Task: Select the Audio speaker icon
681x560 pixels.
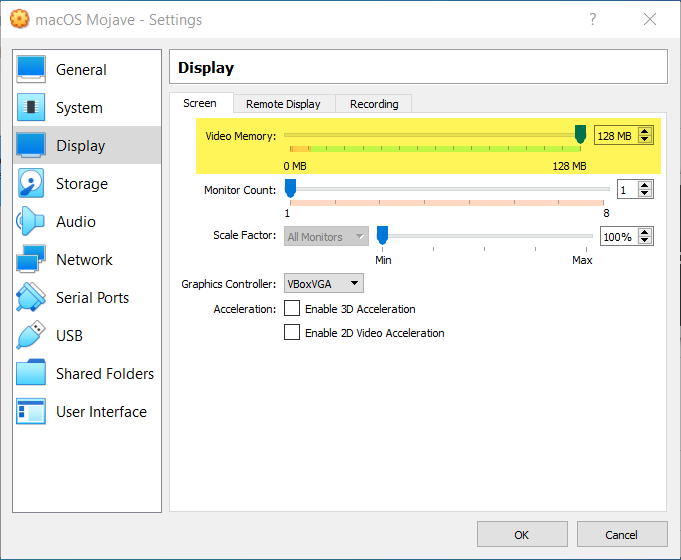Action: tap(30, 221)
